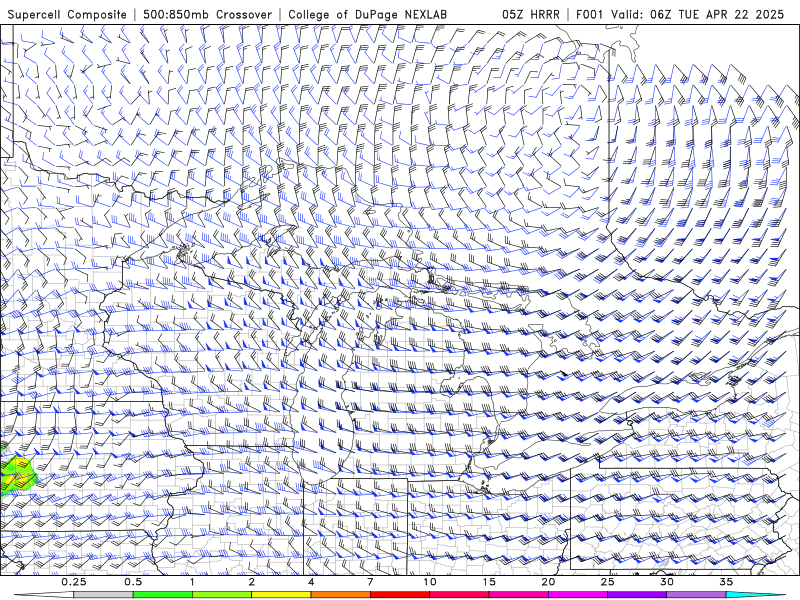This screenshot has height=600, width=800.
Task: Click the yellow color bar segment
Action: [281, 595]
